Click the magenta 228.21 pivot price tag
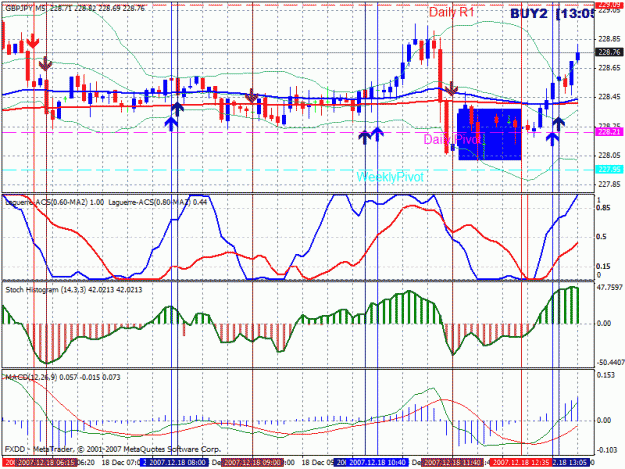Image resolution: width=625 pixels, height=469 pixels. [609, 132]
